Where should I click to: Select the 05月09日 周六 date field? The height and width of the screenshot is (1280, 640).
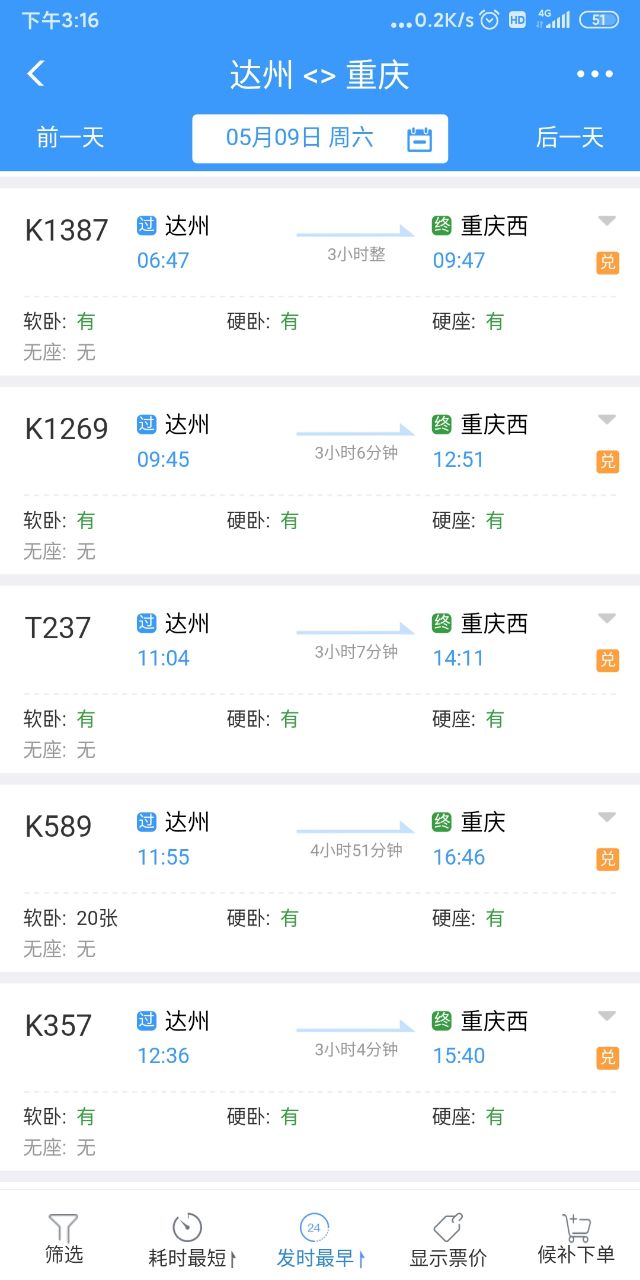(x=320, y=139)
